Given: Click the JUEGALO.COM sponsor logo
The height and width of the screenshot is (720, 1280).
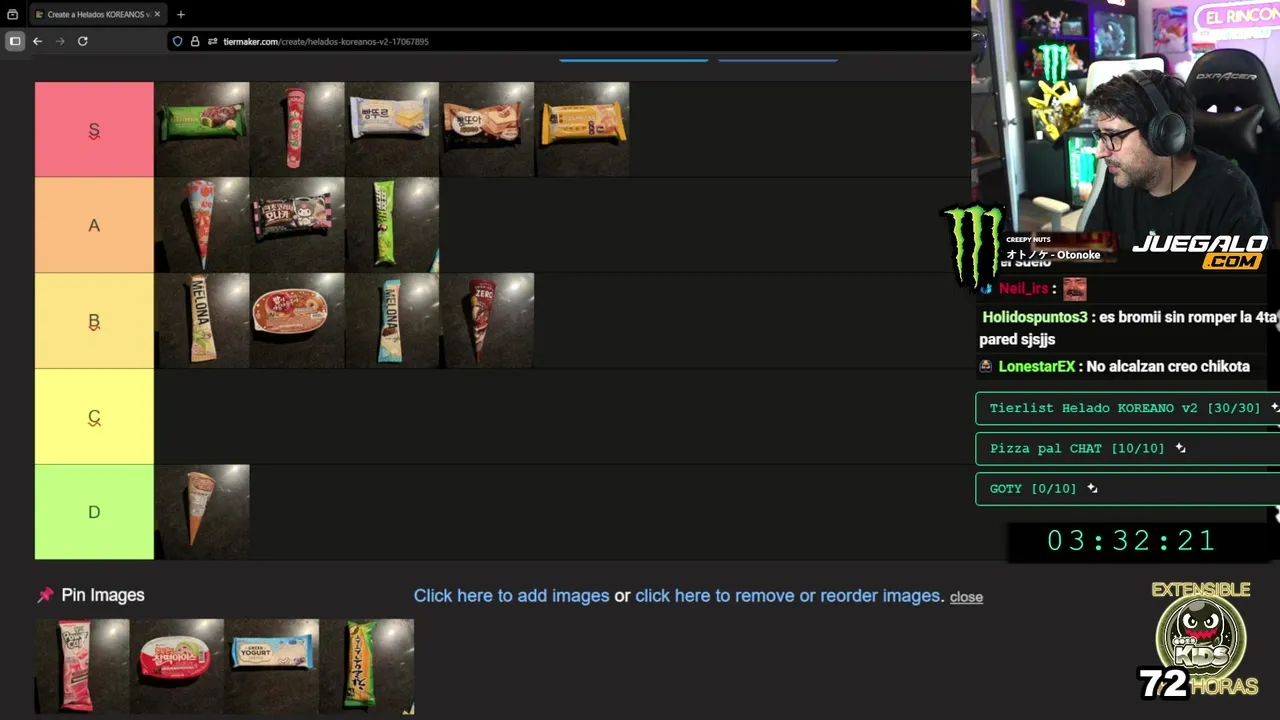Looking at the screenshot, I should click(x=1200, y=250).
